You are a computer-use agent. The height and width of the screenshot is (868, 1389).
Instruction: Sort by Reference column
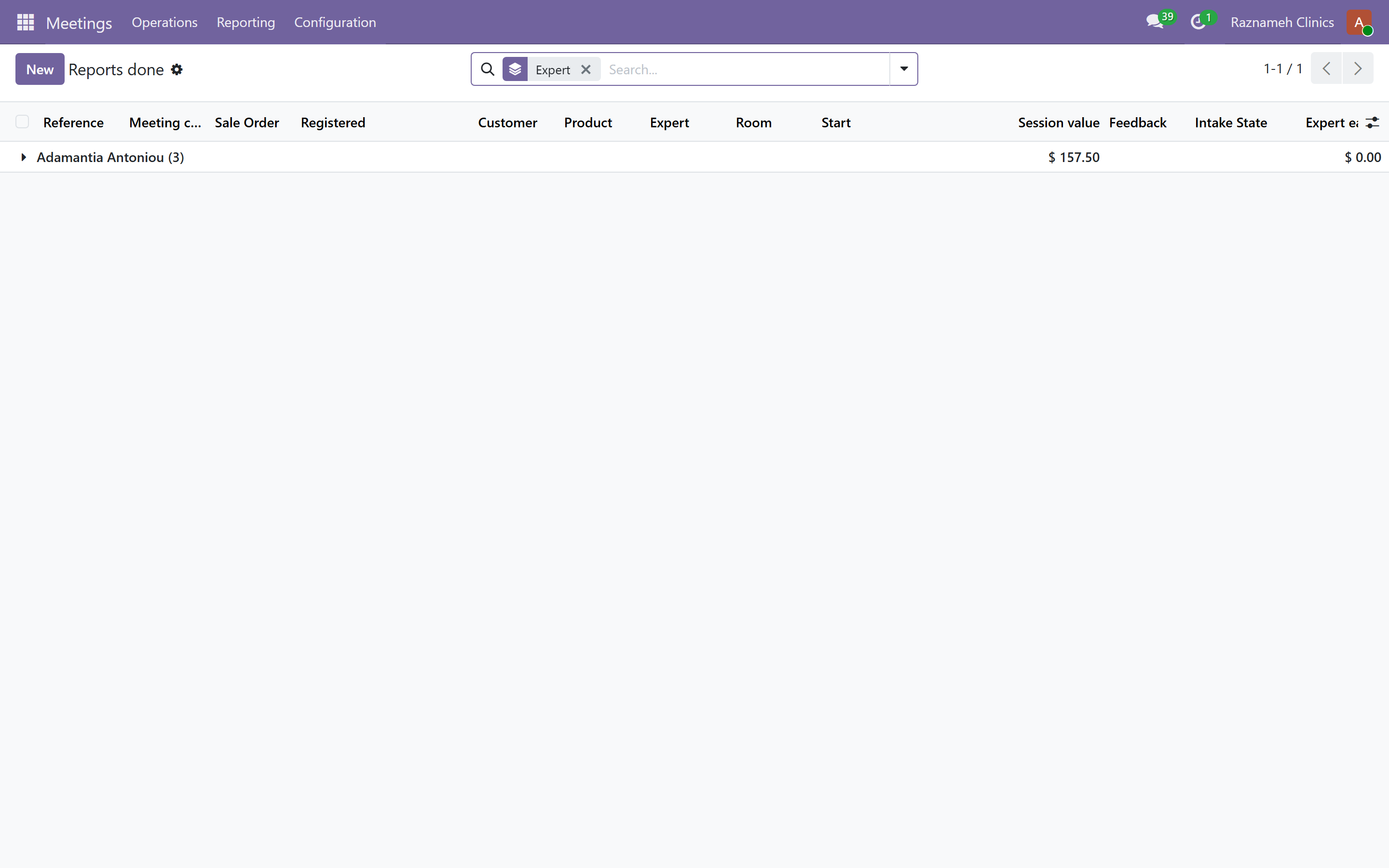73,122
